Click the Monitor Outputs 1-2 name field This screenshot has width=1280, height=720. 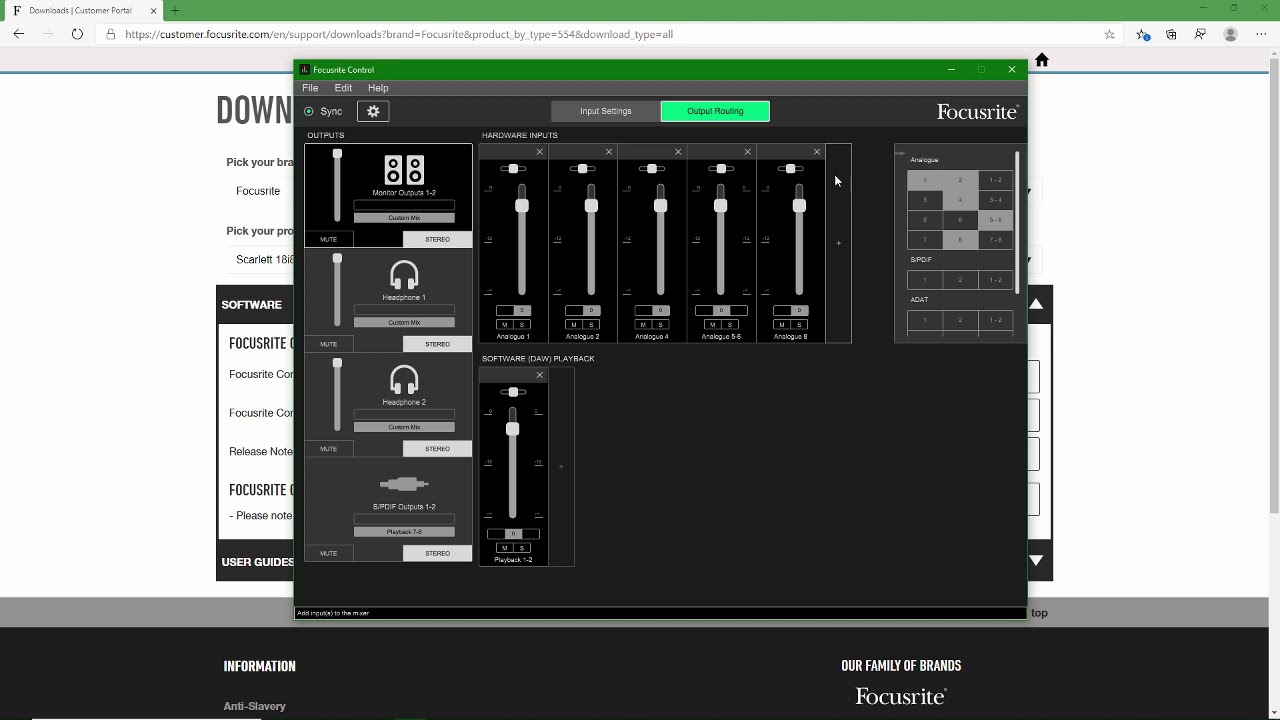(404, 205)
